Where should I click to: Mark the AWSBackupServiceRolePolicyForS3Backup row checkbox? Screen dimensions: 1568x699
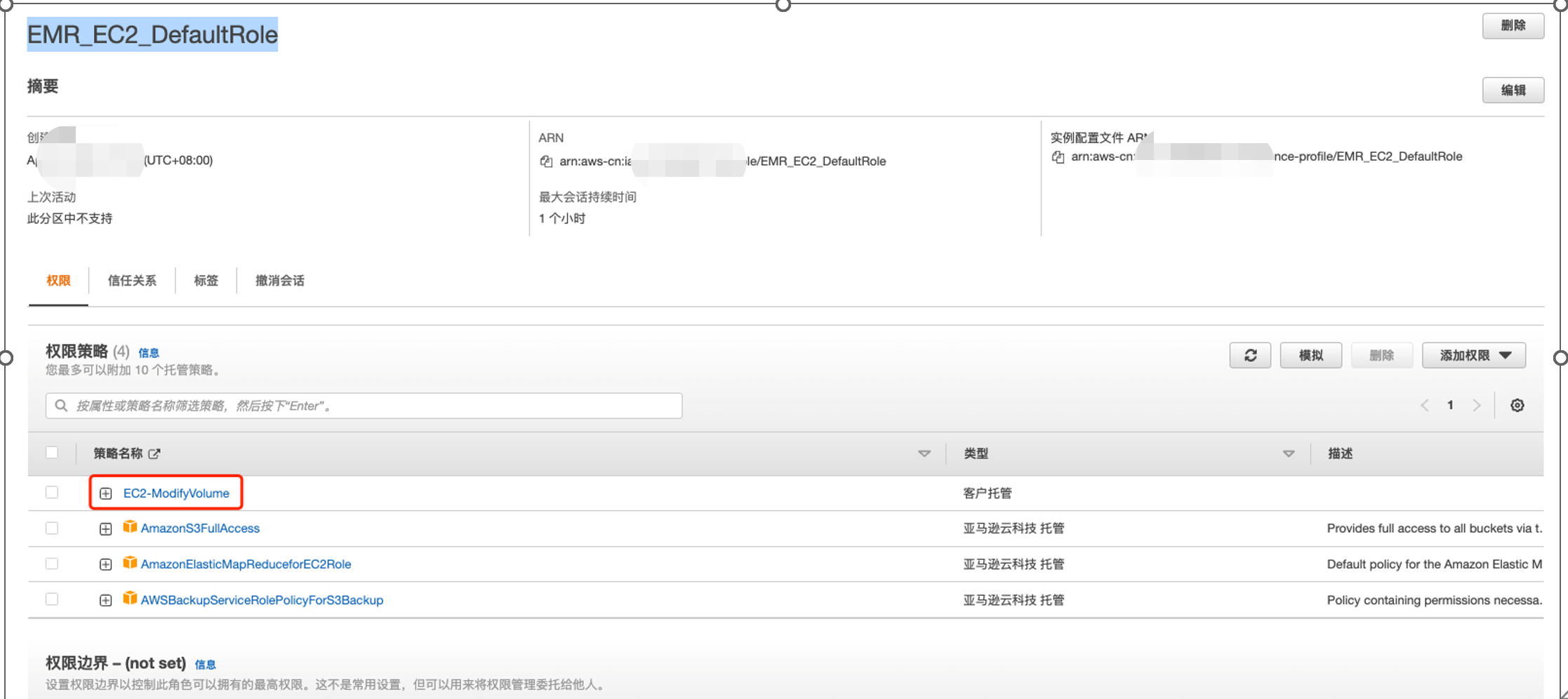click(x=52, y=599)
